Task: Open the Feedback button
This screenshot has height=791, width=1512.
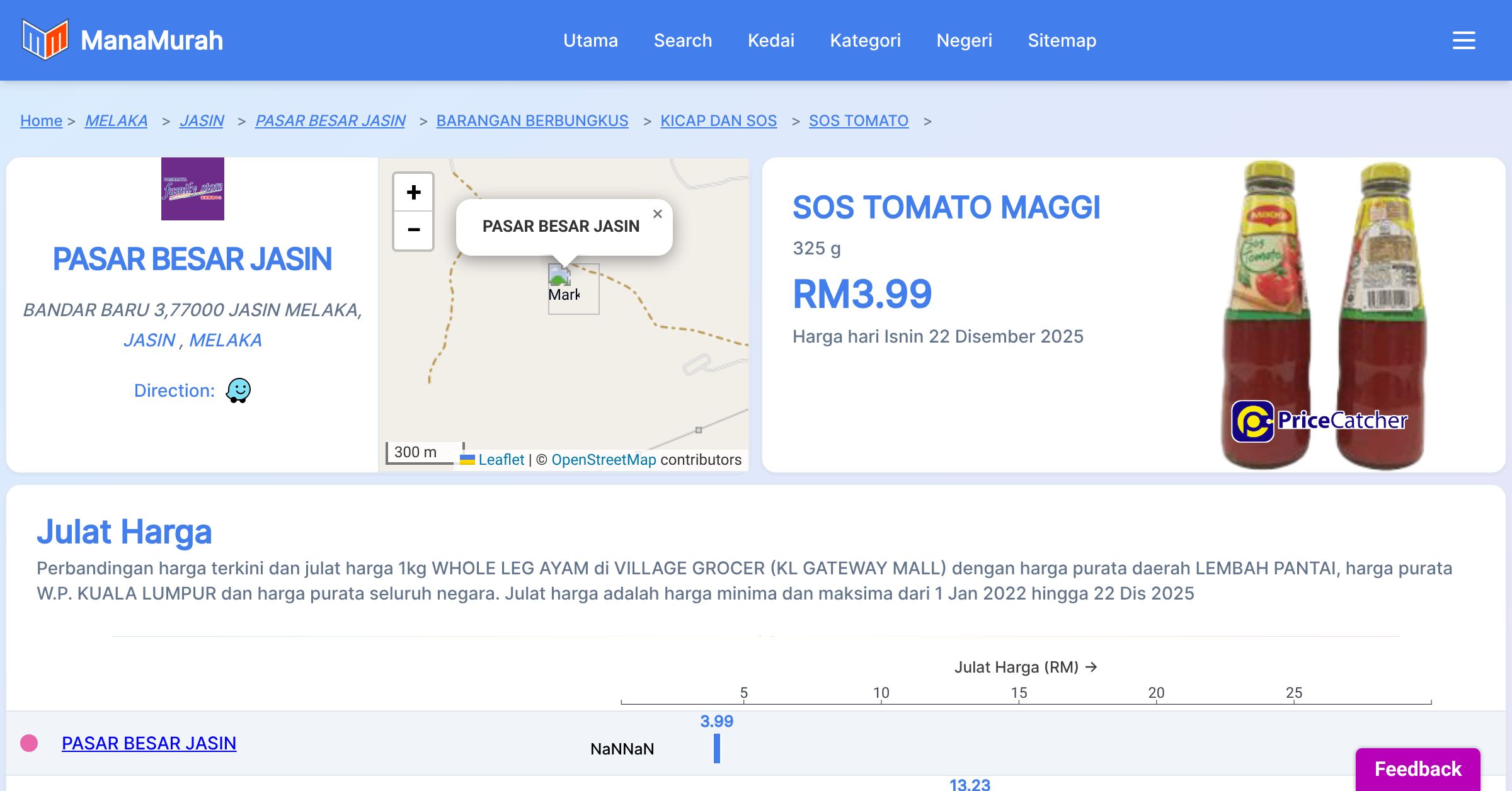Action: [1417, 769]
